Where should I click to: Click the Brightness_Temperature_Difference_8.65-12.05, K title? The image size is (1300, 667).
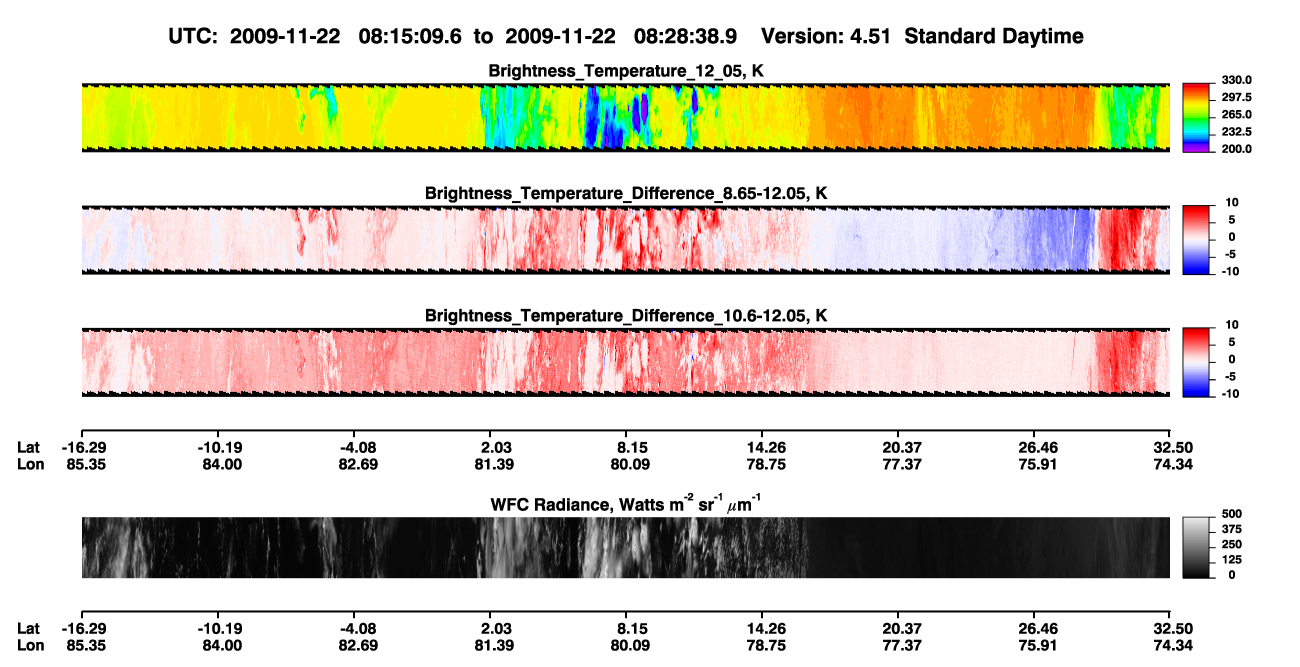(x=626, y=193)
